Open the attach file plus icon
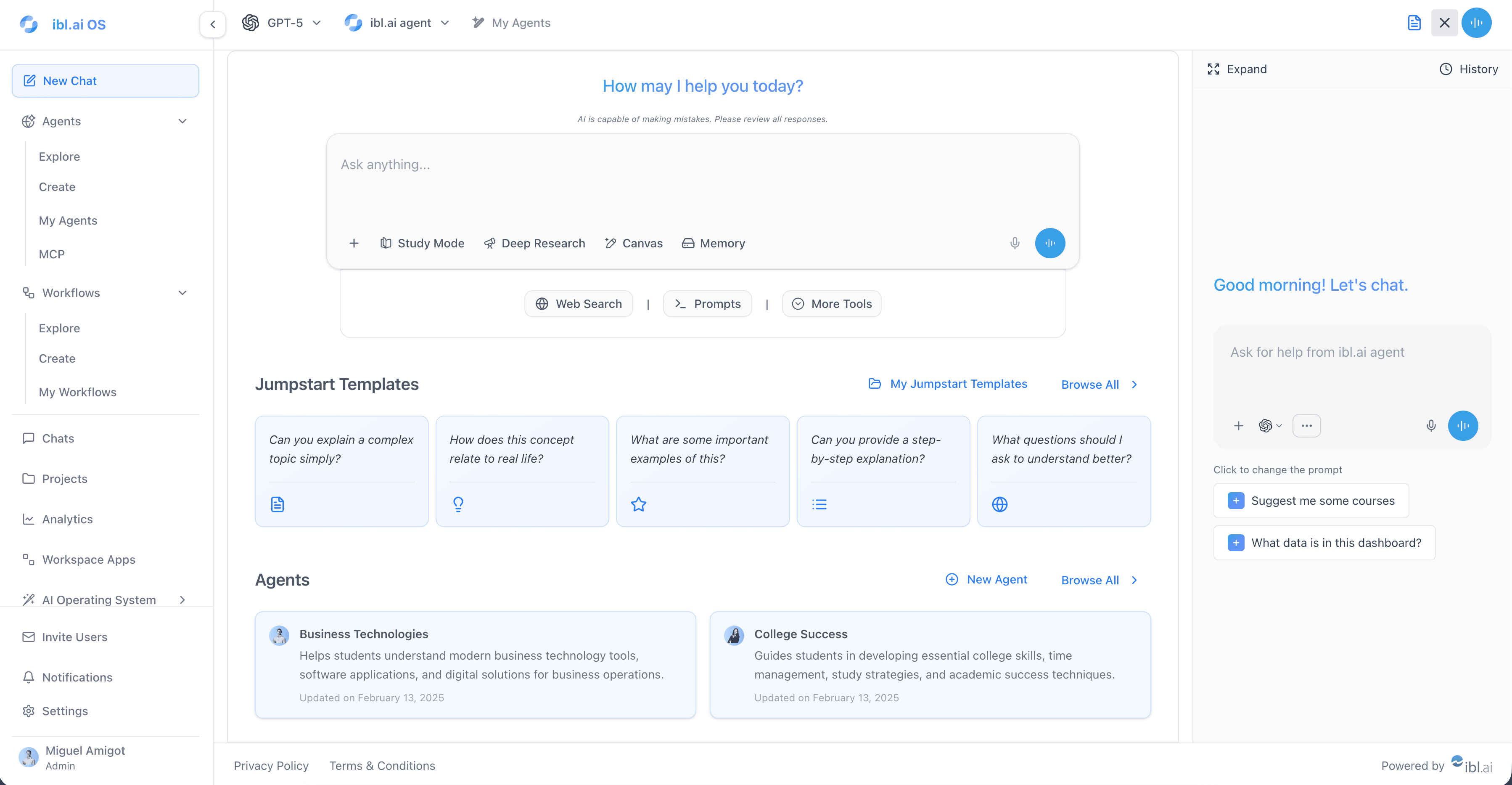1512x785 pixels. (x=354, y=243)
